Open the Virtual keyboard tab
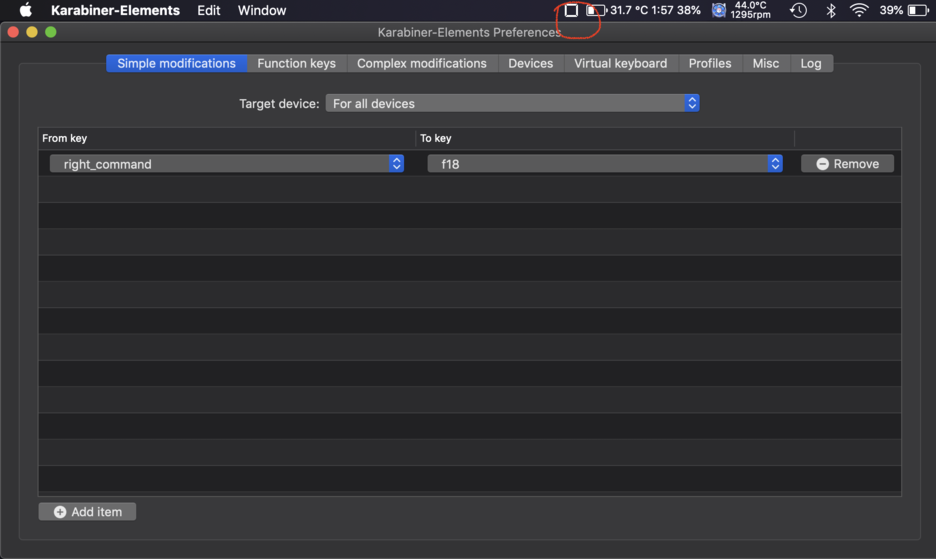The width and height of the screenshot is (936, 559). (621, 63)
